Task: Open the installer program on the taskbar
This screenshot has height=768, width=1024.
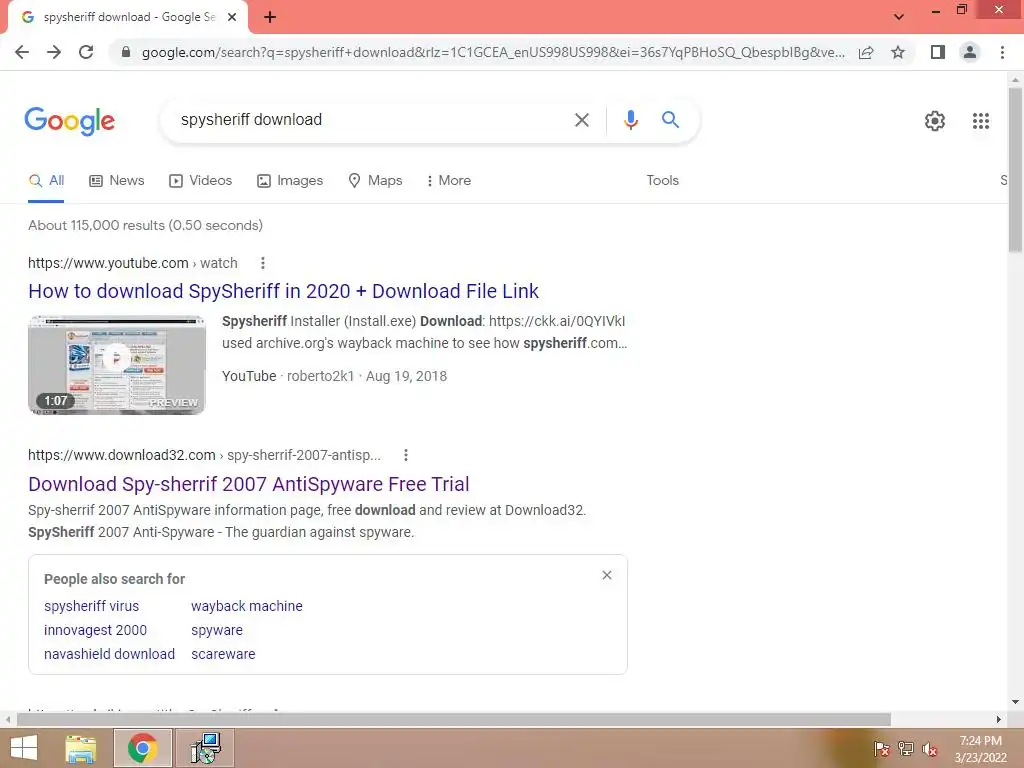Action: coord(205,748)
